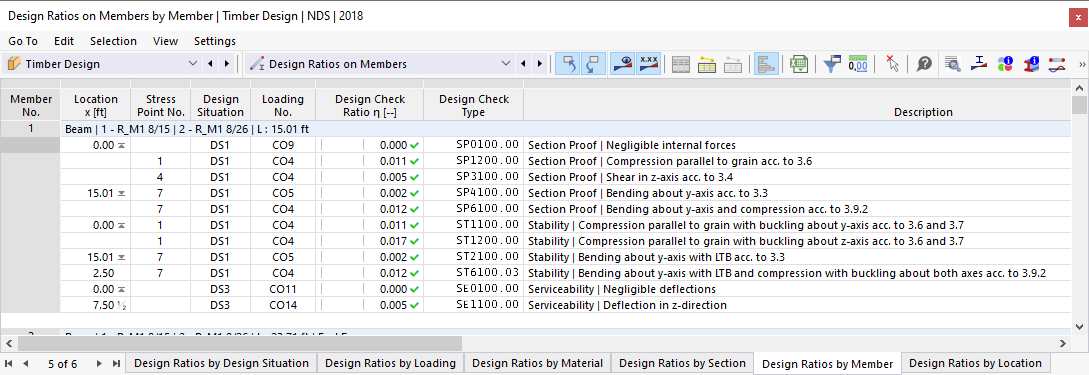Viewport: 1089px width, 375px height.
Task: Click vertical scrollbar down arrow
Action: [x=1079, y=326]
